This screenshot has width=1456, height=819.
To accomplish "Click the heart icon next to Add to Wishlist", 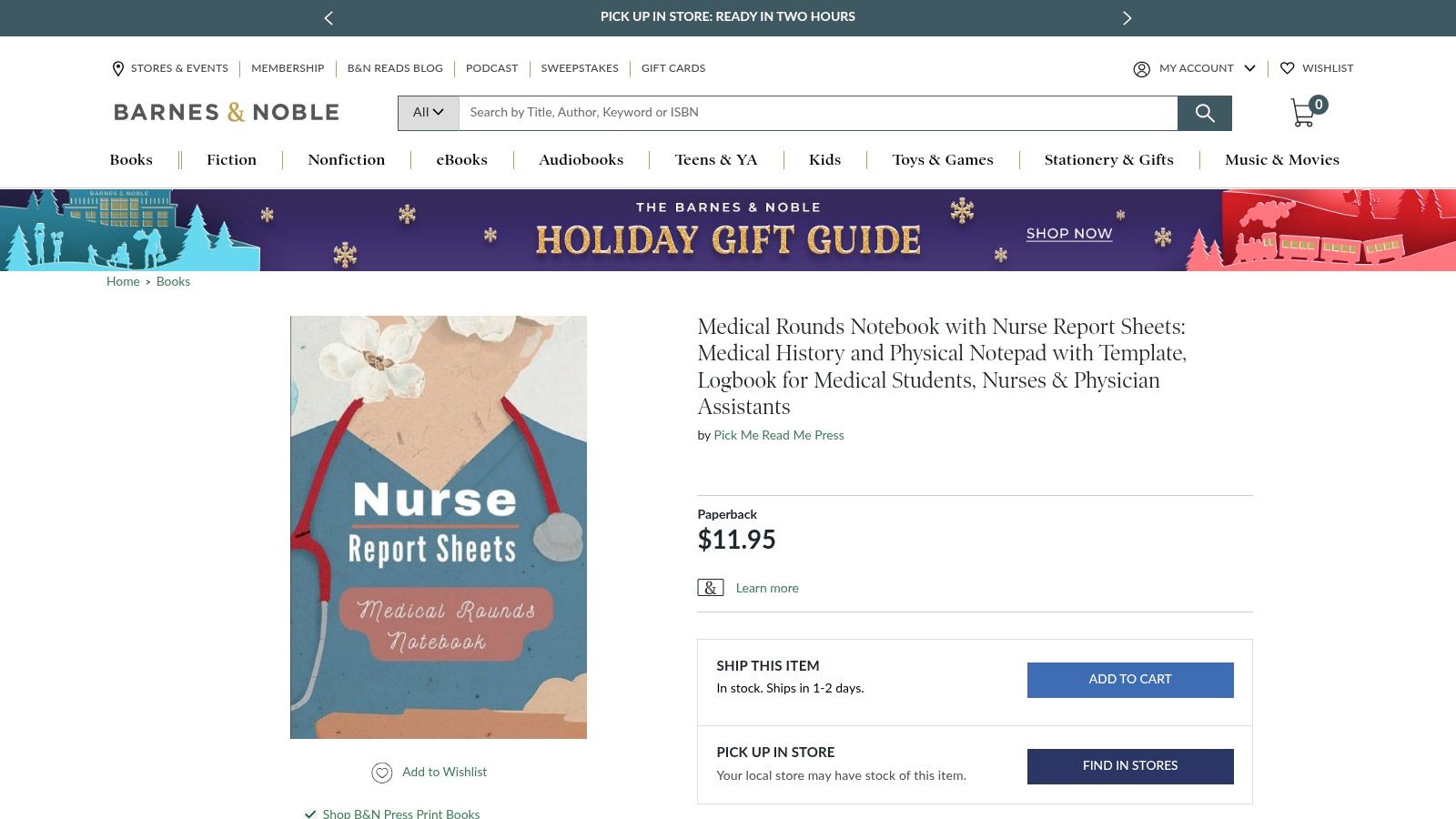I will pos(381,772).
